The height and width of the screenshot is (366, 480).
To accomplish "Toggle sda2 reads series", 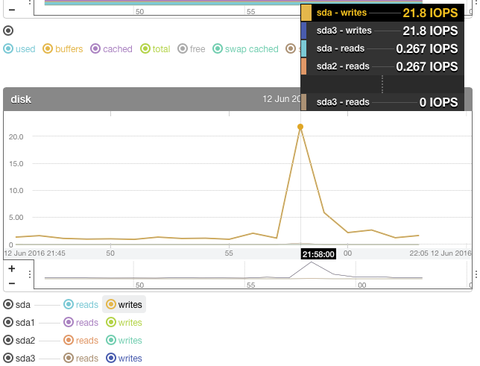I will (81, 340).
